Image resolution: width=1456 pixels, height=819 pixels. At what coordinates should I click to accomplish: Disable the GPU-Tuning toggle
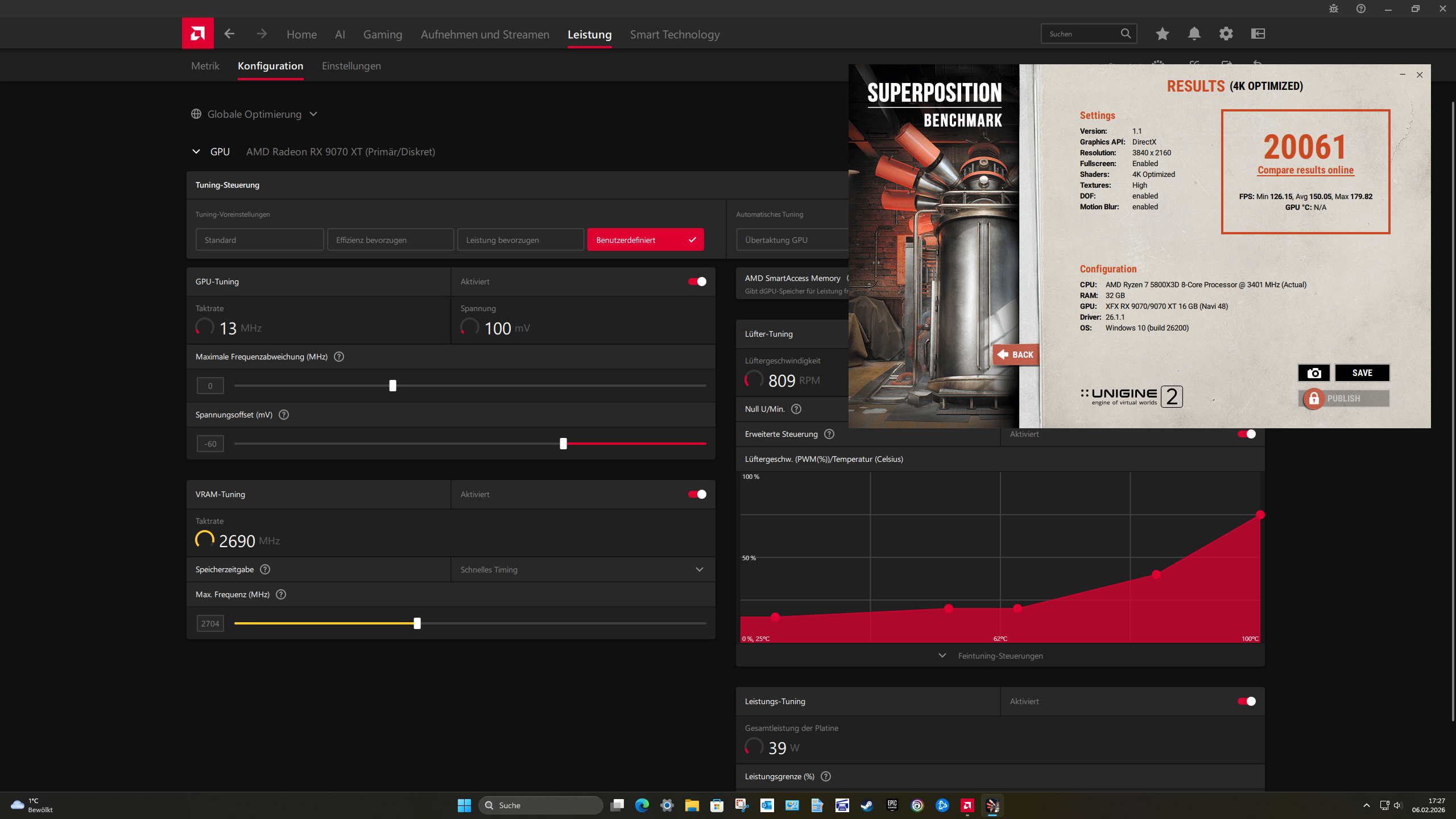coord(696,281)
